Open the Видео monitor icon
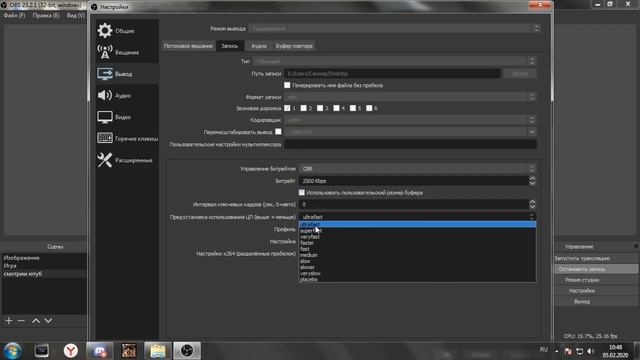Viewport: 640px width, 360px height. click(x=105, y=117)
